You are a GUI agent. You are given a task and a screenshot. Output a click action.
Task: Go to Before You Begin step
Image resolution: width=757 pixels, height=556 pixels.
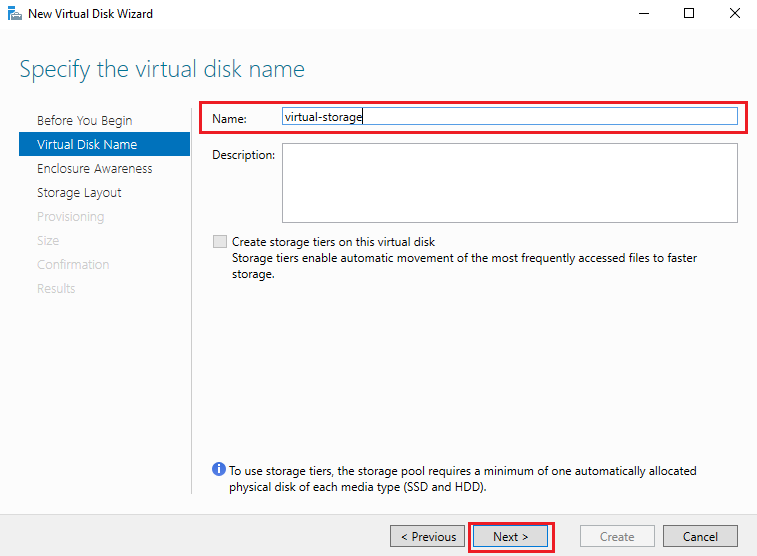[x=84, y=120]
